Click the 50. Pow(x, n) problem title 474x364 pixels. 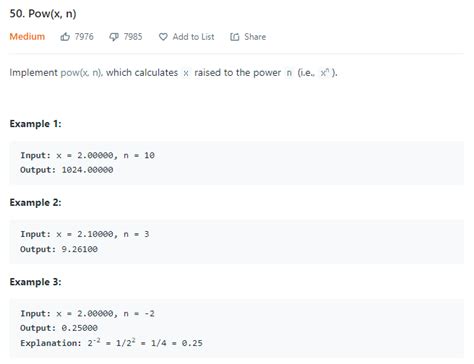[x=43, y=14]
